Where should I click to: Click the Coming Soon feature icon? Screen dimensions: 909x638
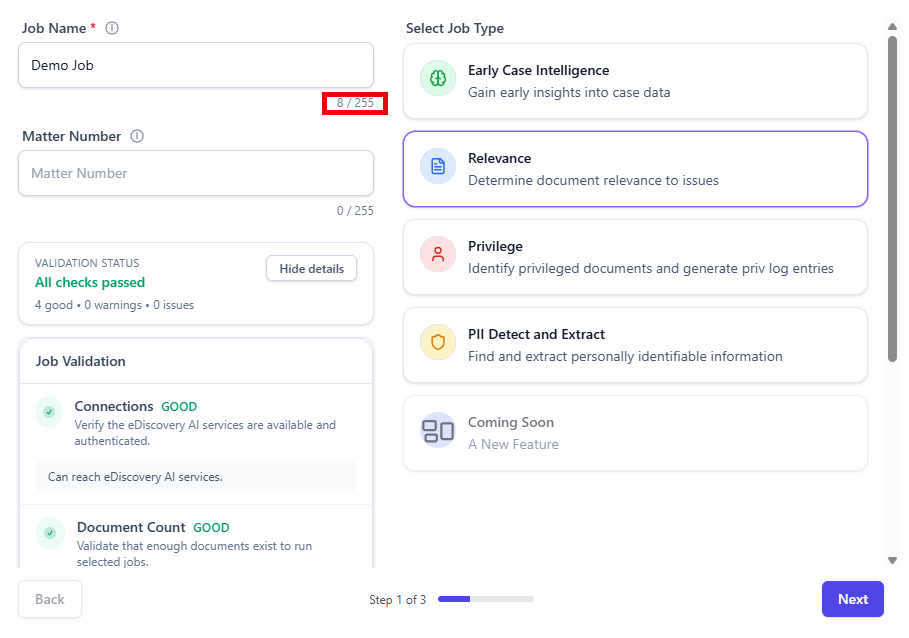point(437,430)
